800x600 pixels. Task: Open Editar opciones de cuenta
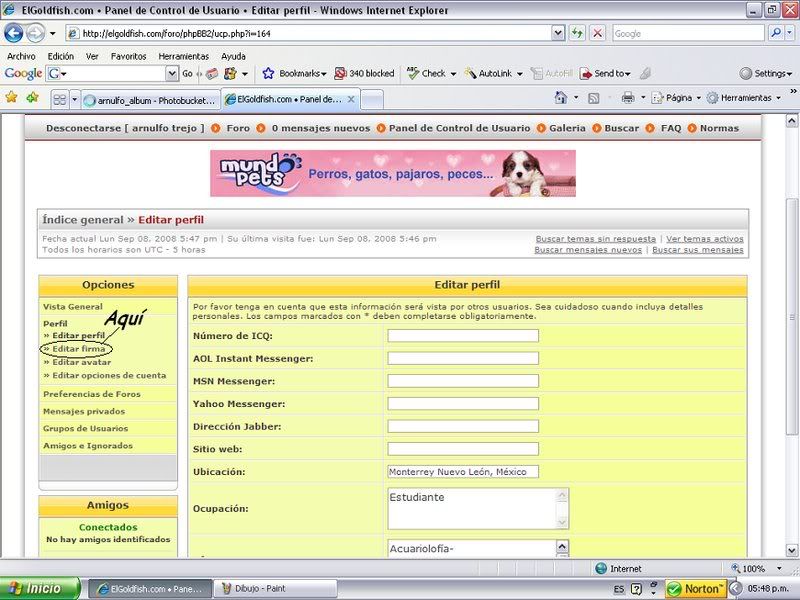pos(109,376)
